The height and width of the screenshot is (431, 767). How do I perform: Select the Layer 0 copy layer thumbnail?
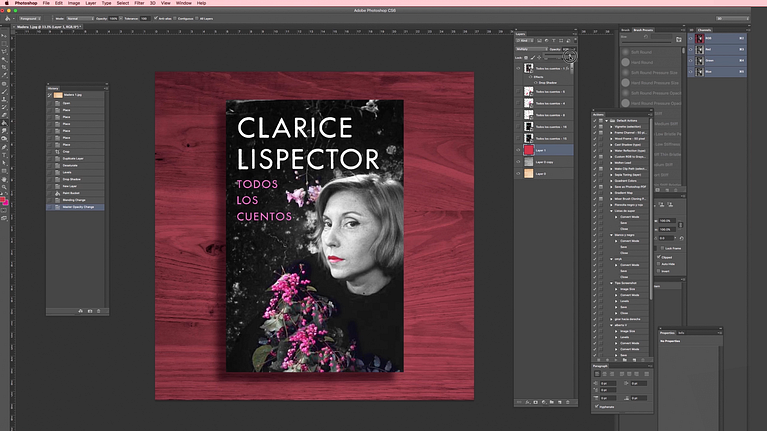click(530, 161)
